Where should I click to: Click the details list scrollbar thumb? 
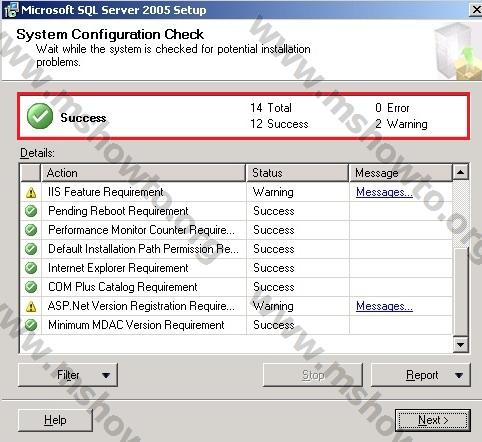(461, 291)
